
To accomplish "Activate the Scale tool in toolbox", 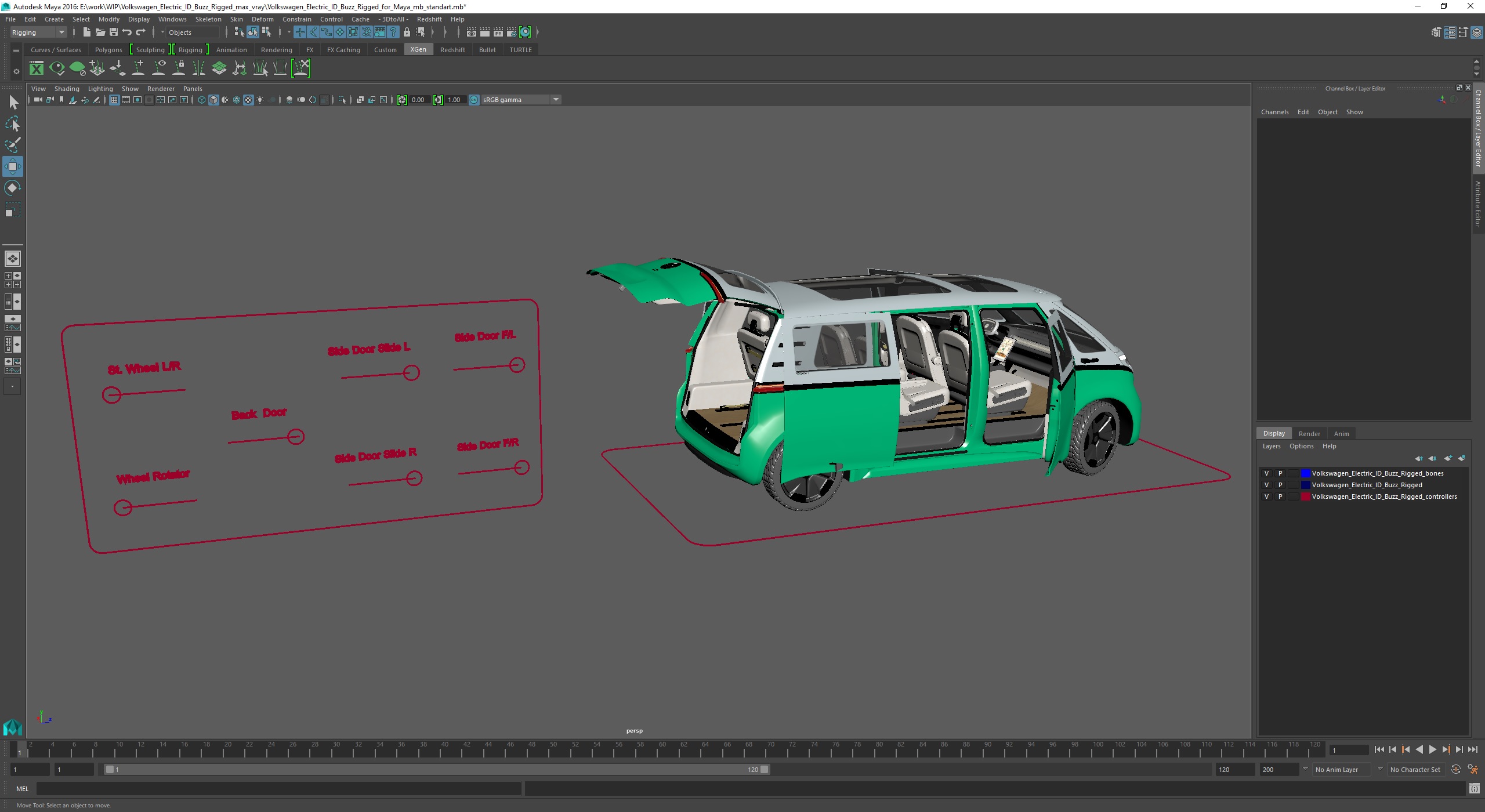I will (x=13, y=209).
